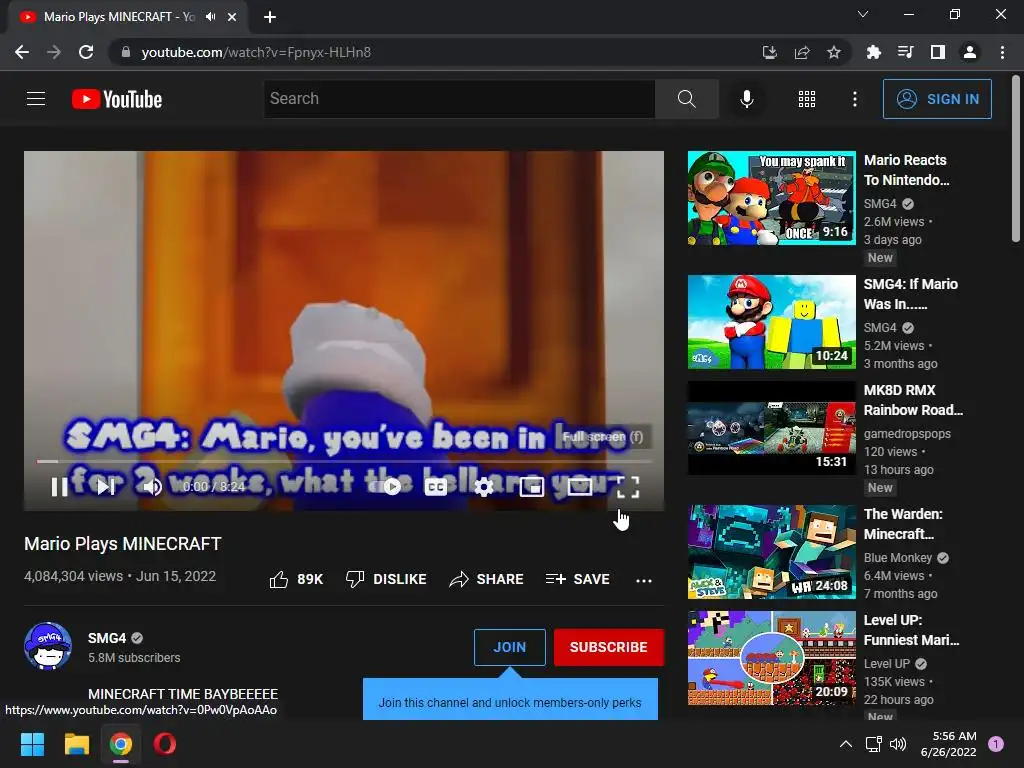This screenshot has width=1024, height=768.
Task: Open the tab search chevron
Action: pos(863,14)
